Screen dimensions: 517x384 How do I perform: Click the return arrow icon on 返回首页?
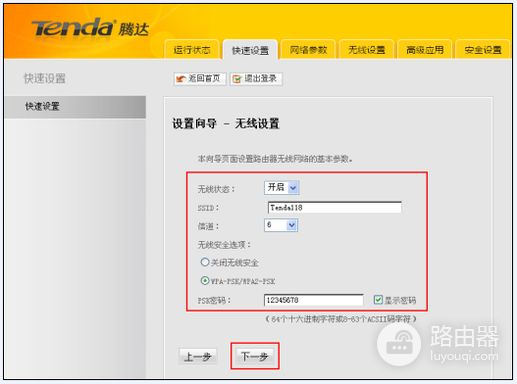tap(181, 79)
